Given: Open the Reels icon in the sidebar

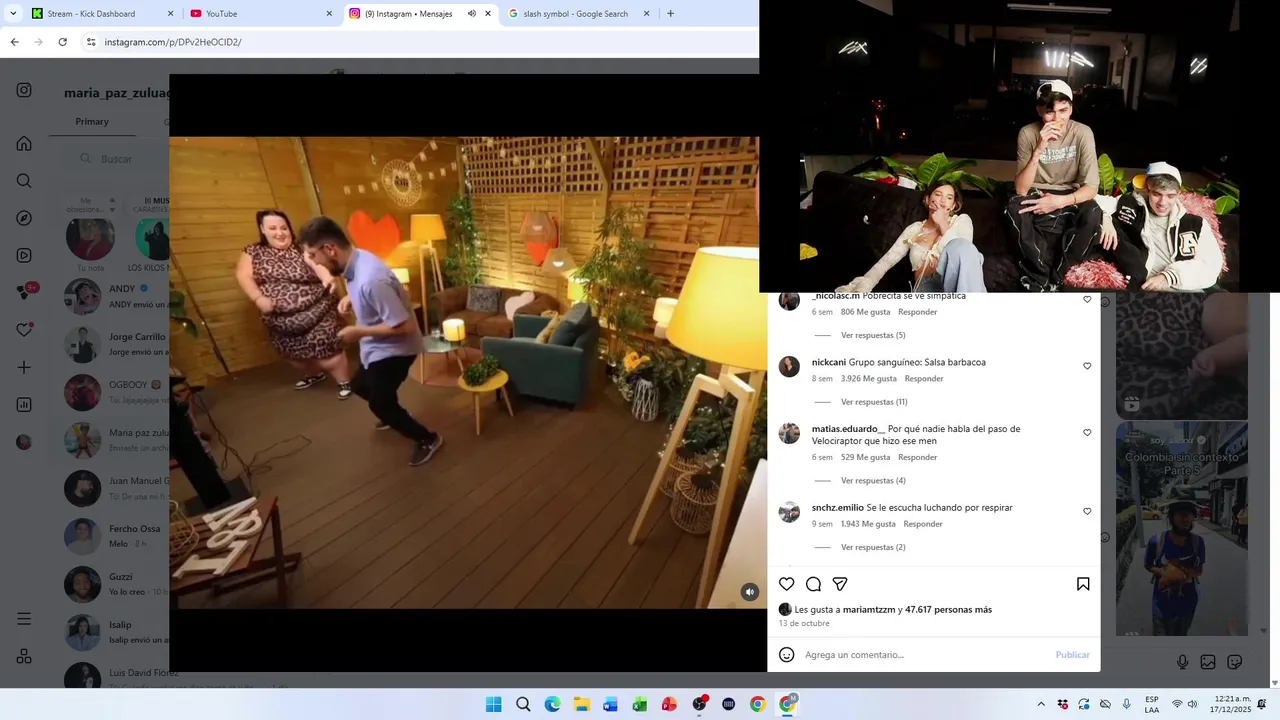Looking at the screenshot, I should pos(24,255).
